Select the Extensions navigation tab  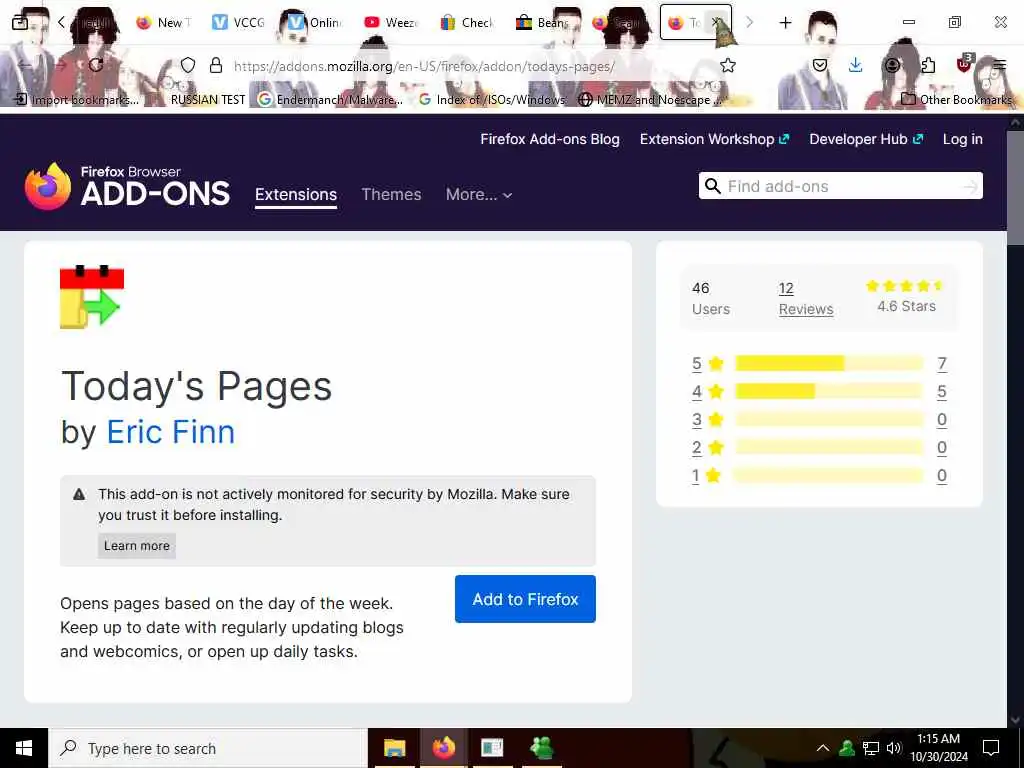[x=296, y=195]
